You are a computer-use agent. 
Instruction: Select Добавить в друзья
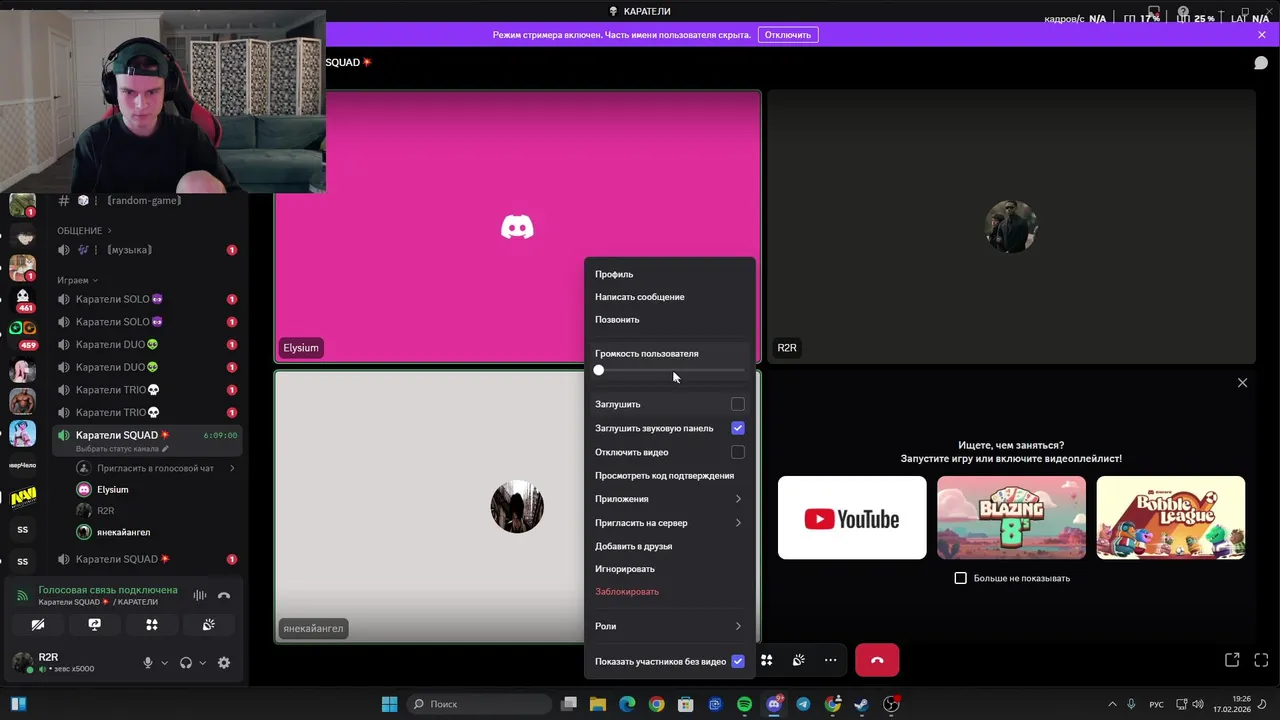click(669, 546)
